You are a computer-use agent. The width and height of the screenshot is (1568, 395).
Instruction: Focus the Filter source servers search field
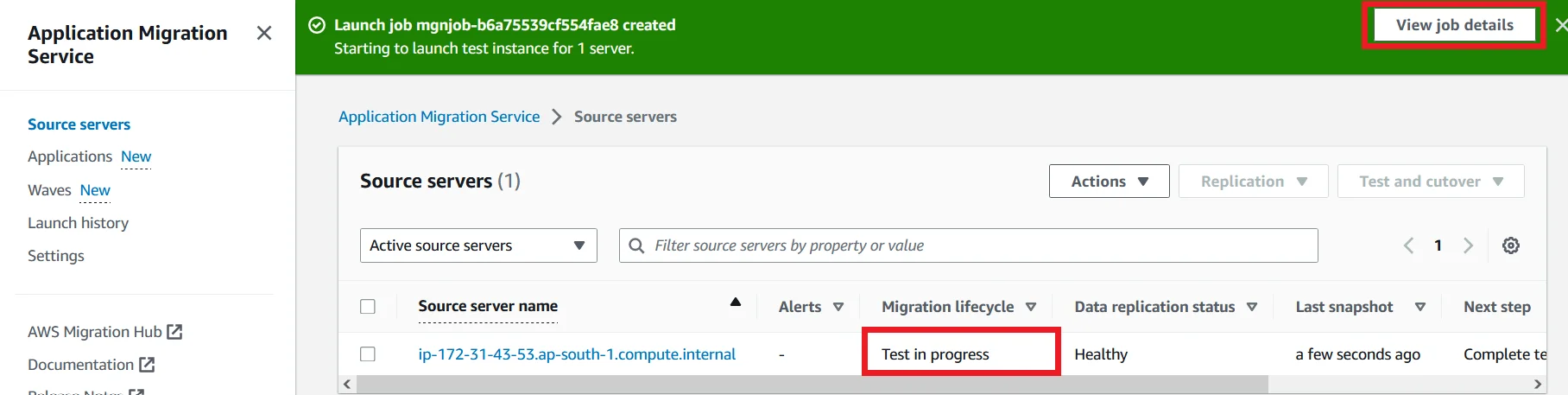point(969,245)
